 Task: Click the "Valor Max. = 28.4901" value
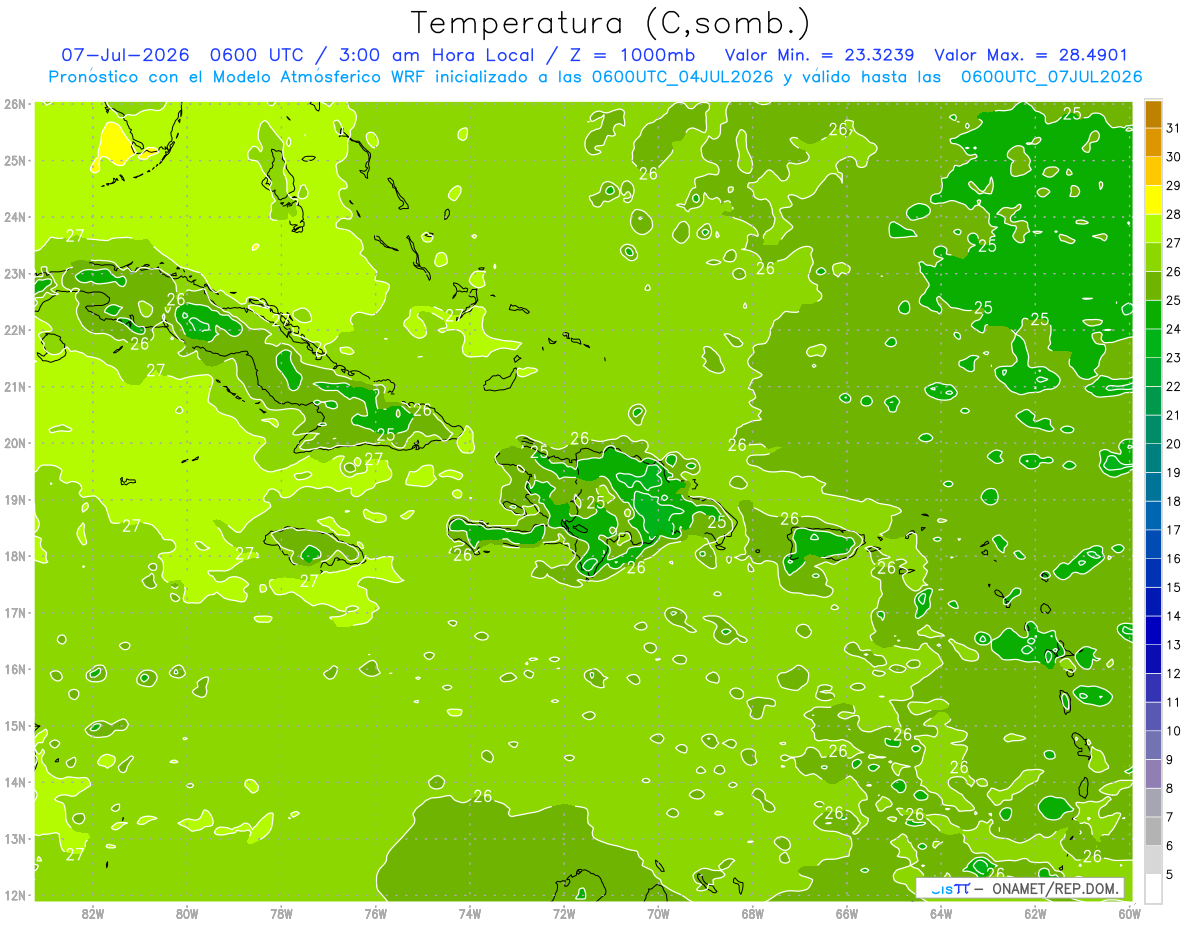click(x=1031, y=55)
